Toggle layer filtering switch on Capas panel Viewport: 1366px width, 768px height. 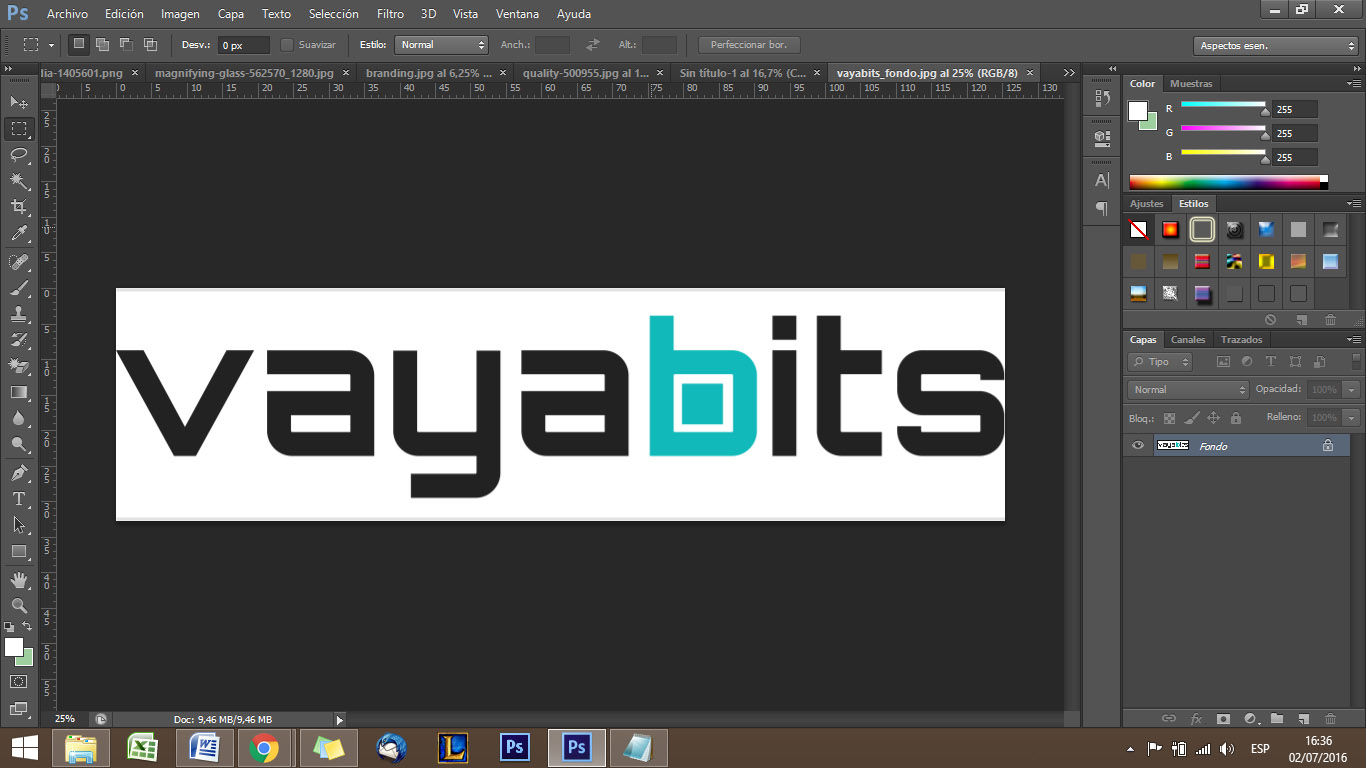coord(1356,361)
